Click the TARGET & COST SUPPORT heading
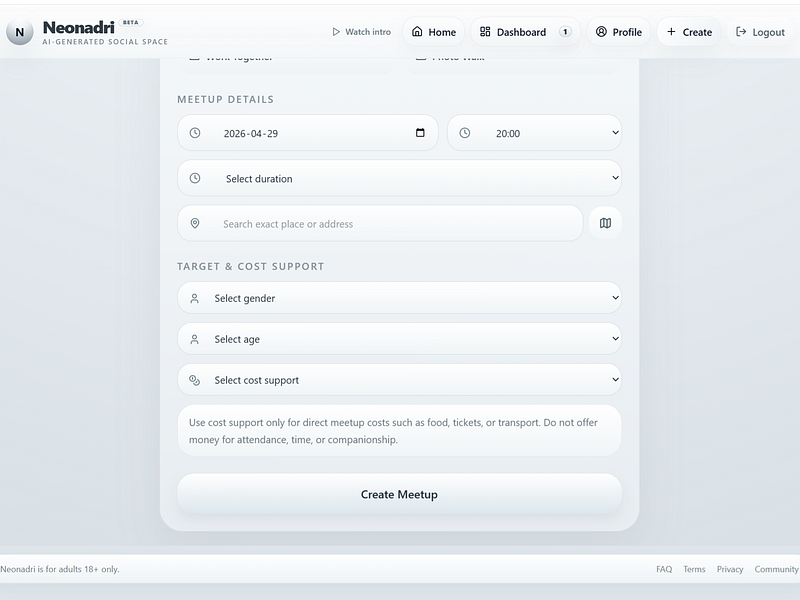Viewport: 800px width, 600px height. 251,266
